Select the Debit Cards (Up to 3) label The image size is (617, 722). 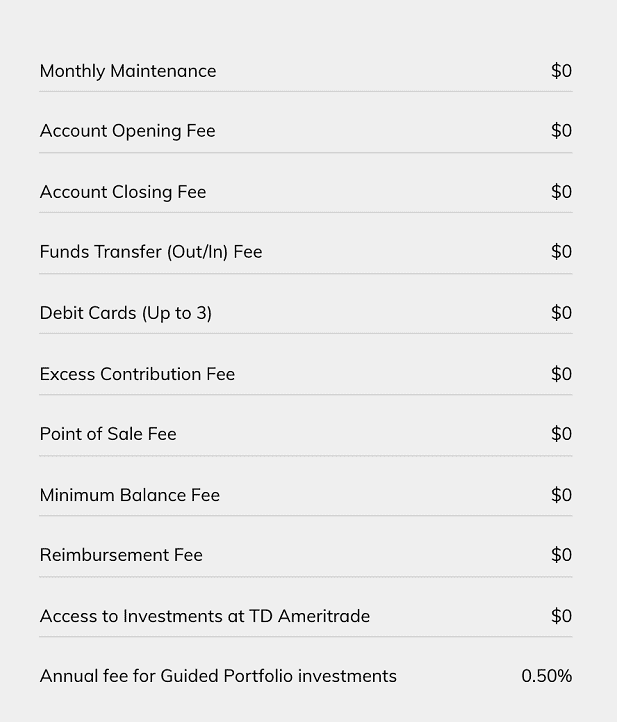click(x=126, y=313)
